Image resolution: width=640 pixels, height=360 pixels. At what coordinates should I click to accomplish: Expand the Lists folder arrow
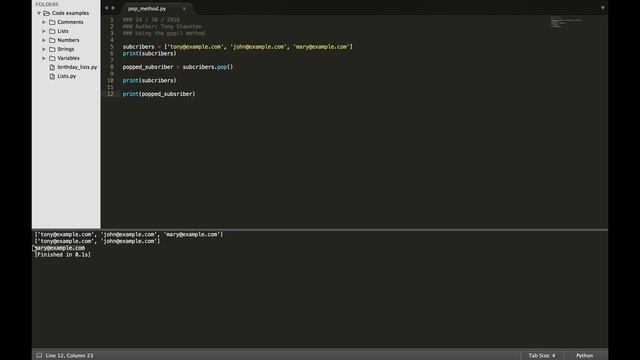(44, 31)
